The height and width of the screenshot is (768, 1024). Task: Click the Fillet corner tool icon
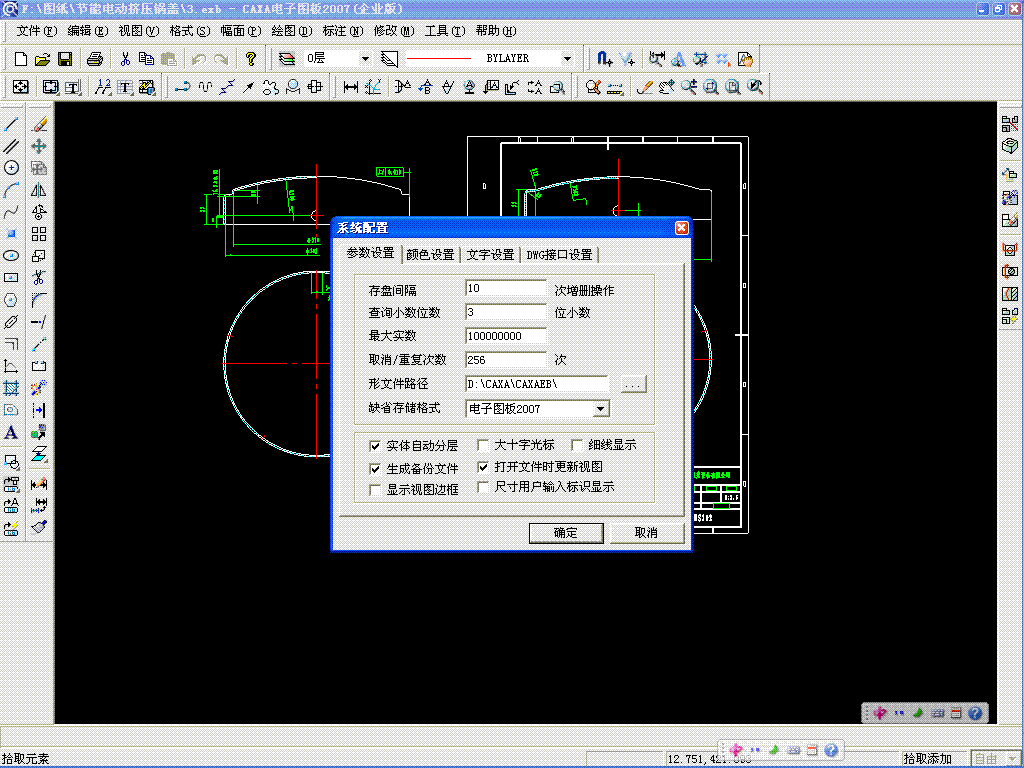pyautogui.click(x=39, y=300)
